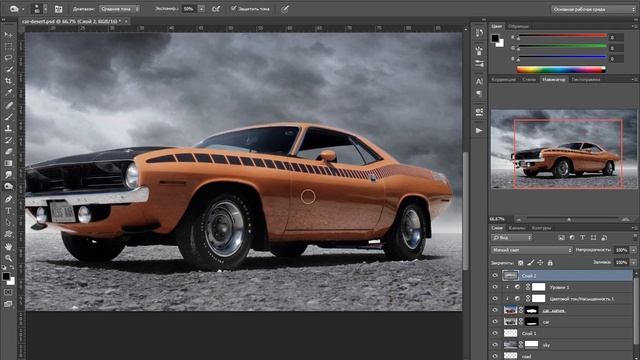Select the Quick Selection tool
The width and height of the screenshot is (640, 360).
[8, 70]
